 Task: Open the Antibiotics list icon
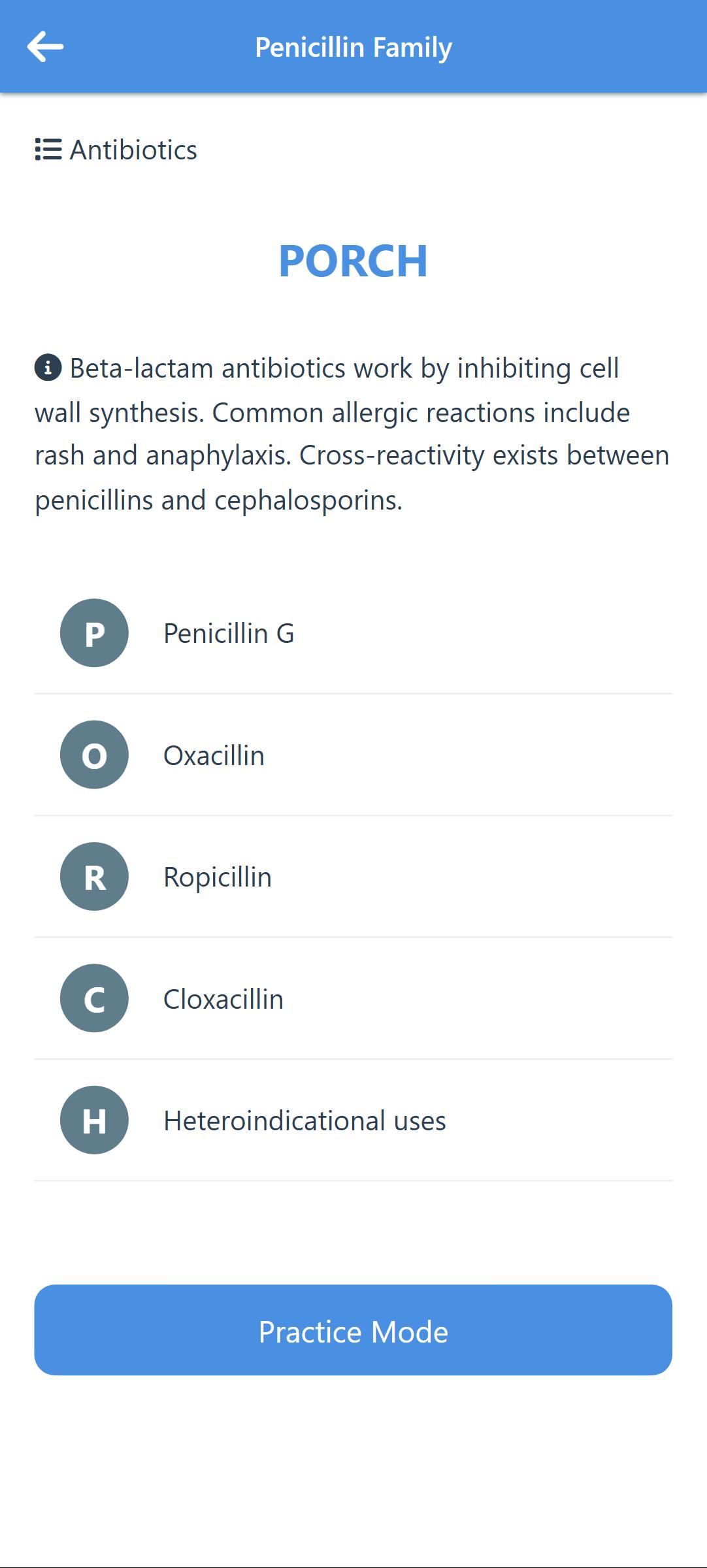48,150
